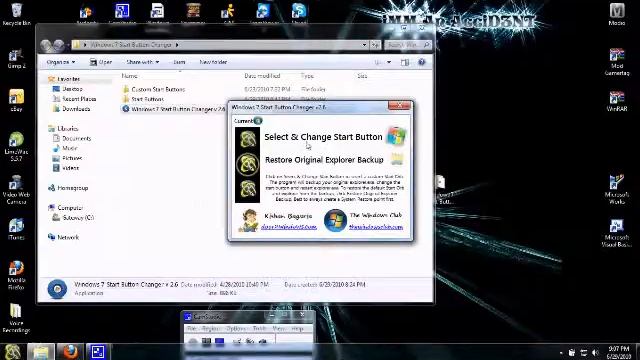Open CamStudio File menu
Screen dimensions: 640x360
pyautogui.click(x=191, y=328)
